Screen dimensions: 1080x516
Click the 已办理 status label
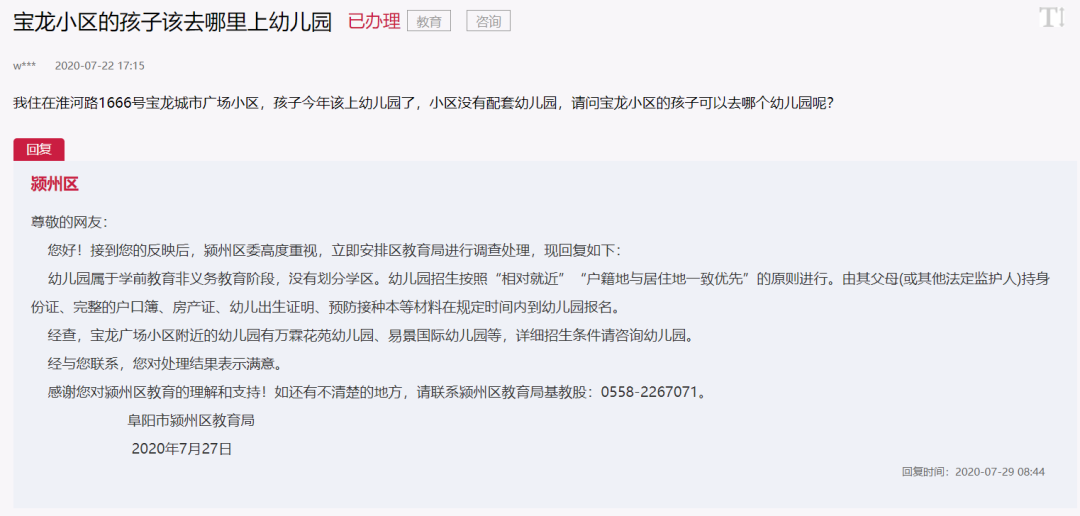click(x=374, y=21)
